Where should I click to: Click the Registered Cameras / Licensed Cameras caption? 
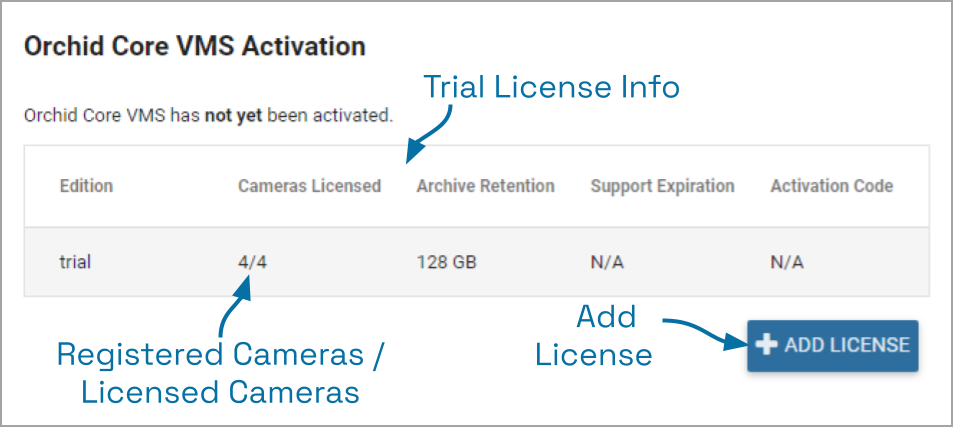pyautogui.click(x=220, y=373)
